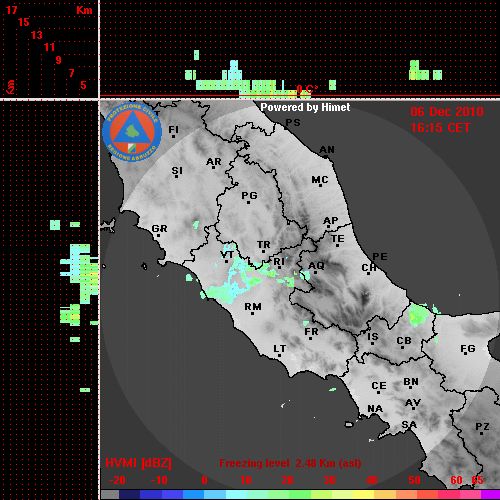This screenshot has width=500, height=500.
Task: Click the TE city label
Action: (338, 239)
